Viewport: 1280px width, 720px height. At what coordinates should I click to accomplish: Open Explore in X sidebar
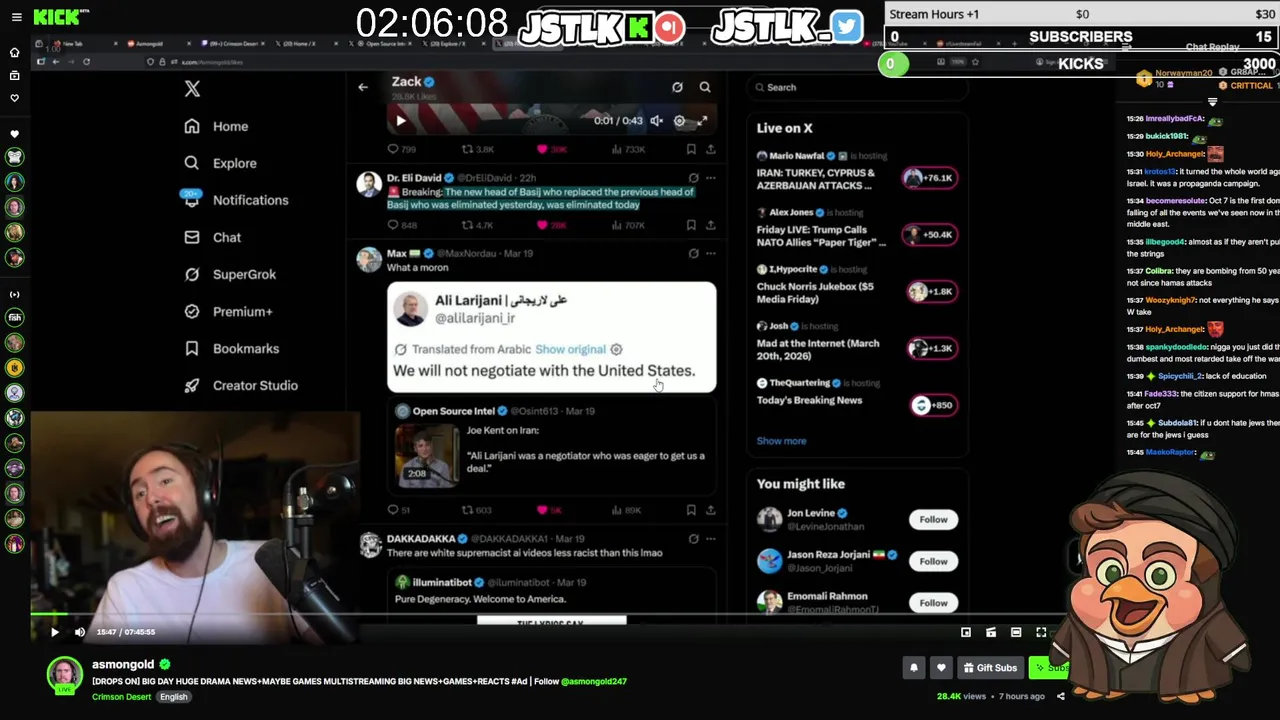click(220, 163)
